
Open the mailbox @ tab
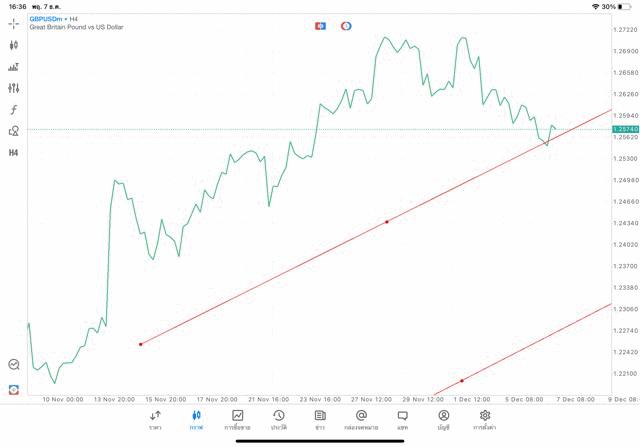point(361,419)
